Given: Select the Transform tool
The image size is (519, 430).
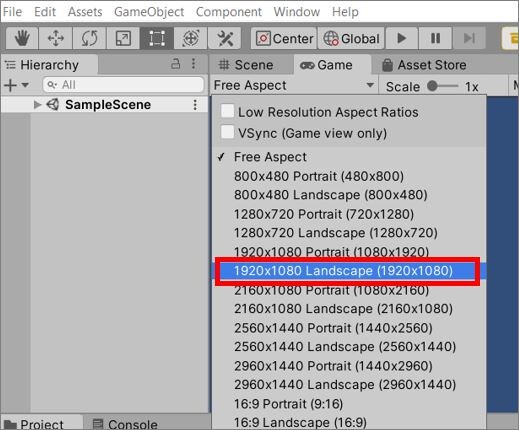Looking at the screenshot, I should click(190, 38).
